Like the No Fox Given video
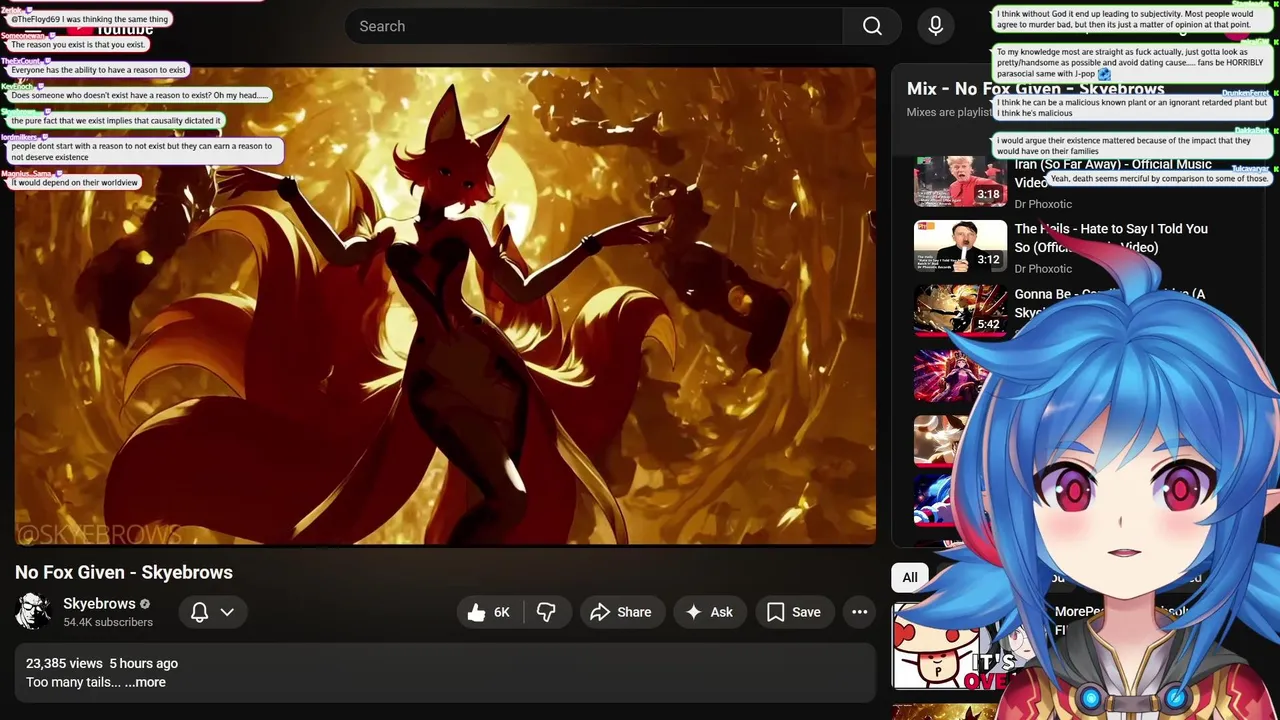Viewport: 1280px width, 720px height. click(x=489, y=612)
